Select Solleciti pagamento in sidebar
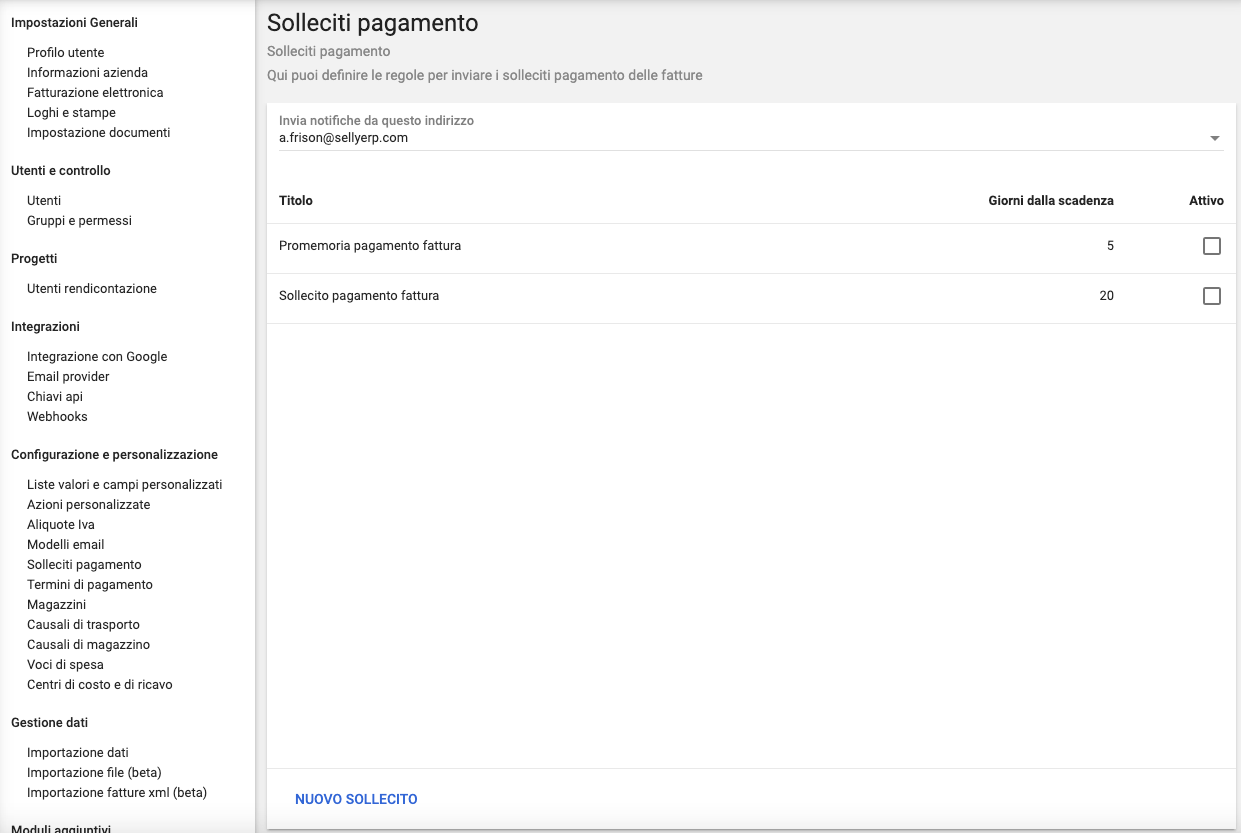 coord(84,564)
